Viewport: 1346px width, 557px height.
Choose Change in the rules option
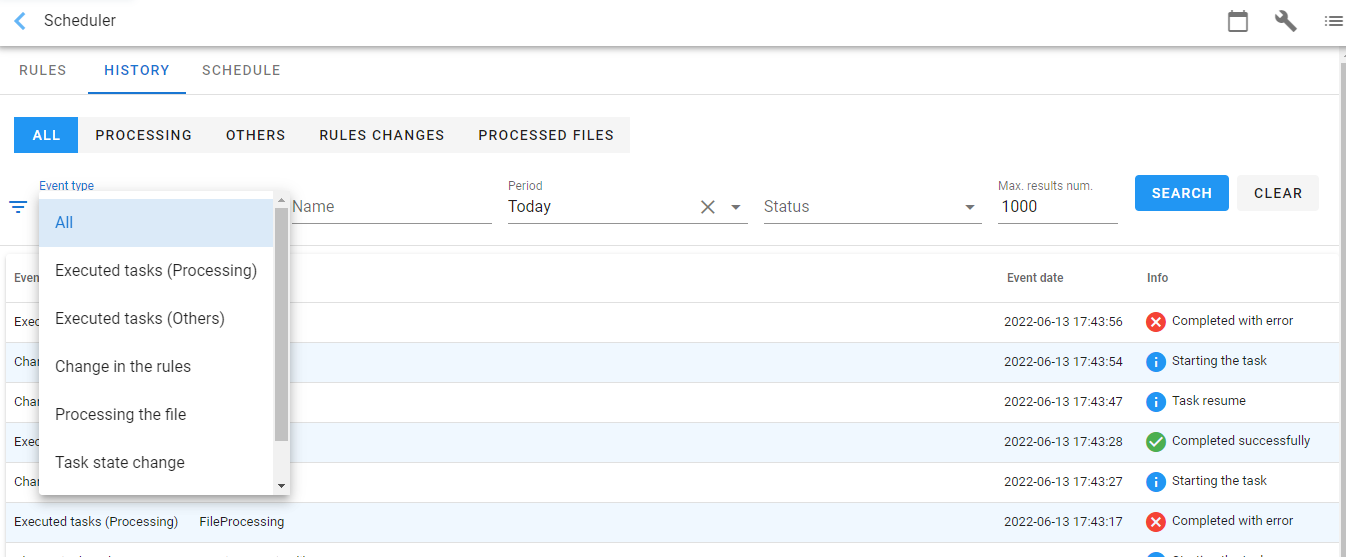click(156, 367)
